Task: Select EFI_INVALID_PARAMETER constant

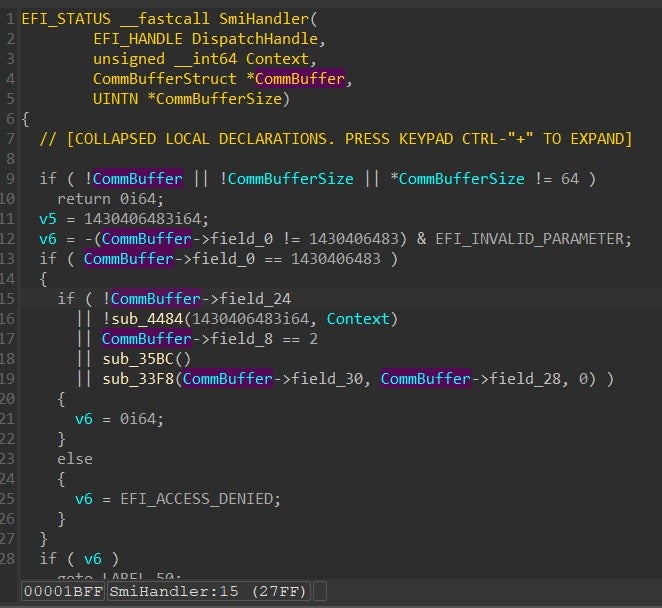Action: [x=534, y=239]
